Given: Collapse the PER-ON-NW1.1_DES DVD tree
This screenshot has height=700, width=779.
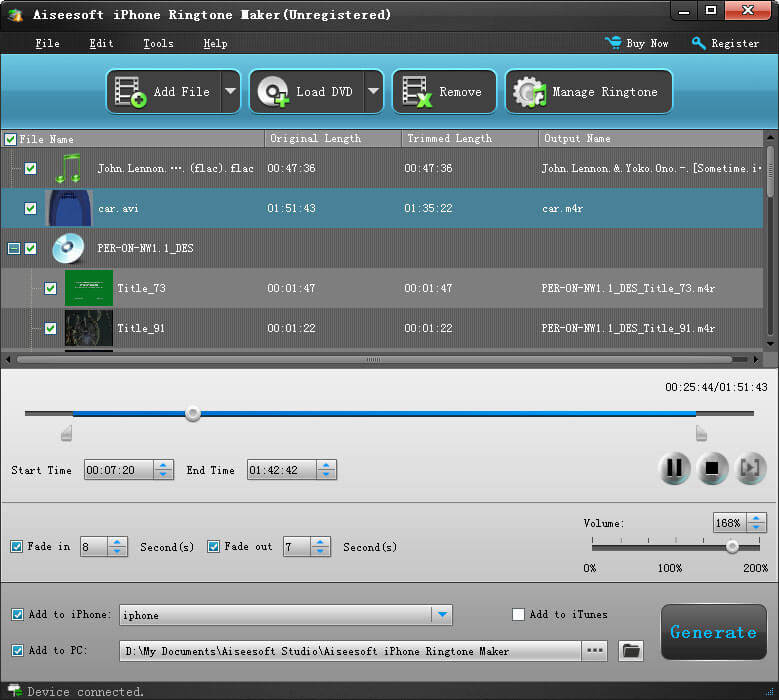Looking at the screenshot, I should [x=13, y=248].
